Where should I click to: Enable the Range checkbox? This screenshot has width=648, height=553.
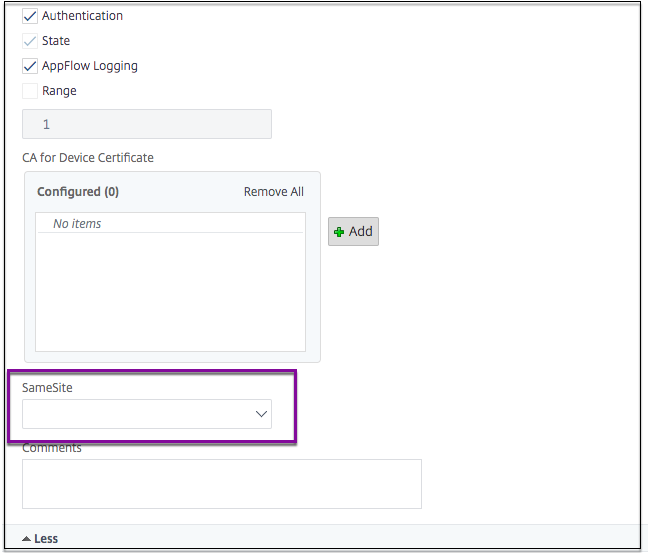30,91
